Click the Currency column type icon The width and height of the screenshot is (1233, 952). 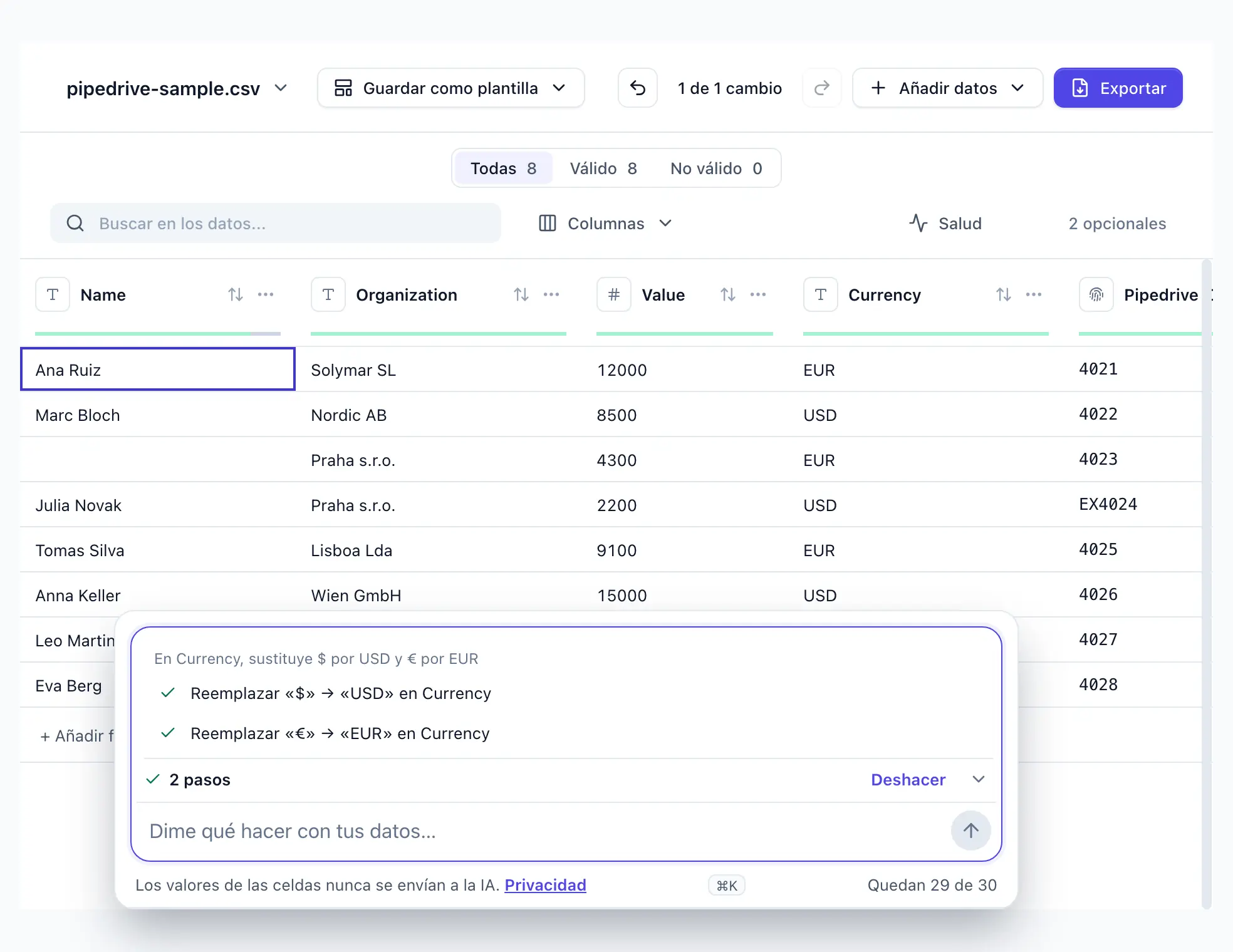pos(821,294)
